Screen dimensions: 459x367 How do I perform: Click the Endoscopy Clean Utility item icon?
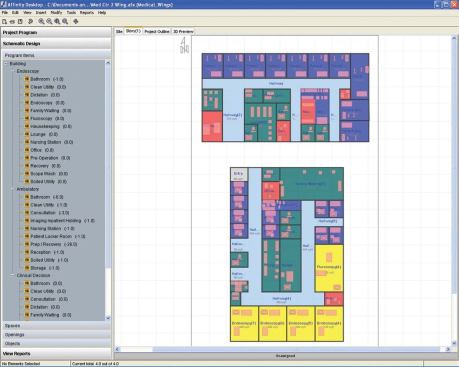click(x=27, y=87)
